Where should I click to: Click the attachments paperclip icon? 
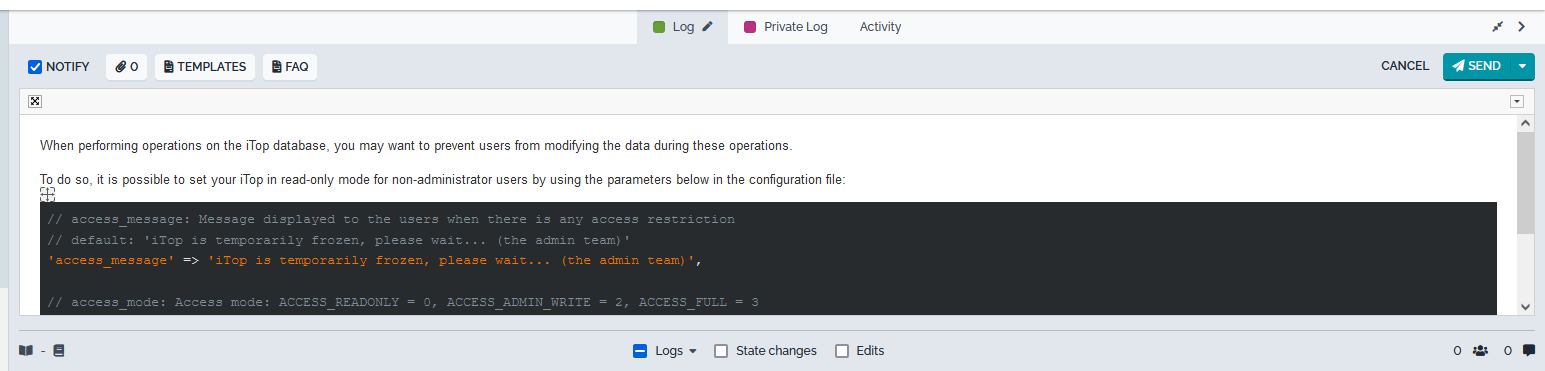121,67
